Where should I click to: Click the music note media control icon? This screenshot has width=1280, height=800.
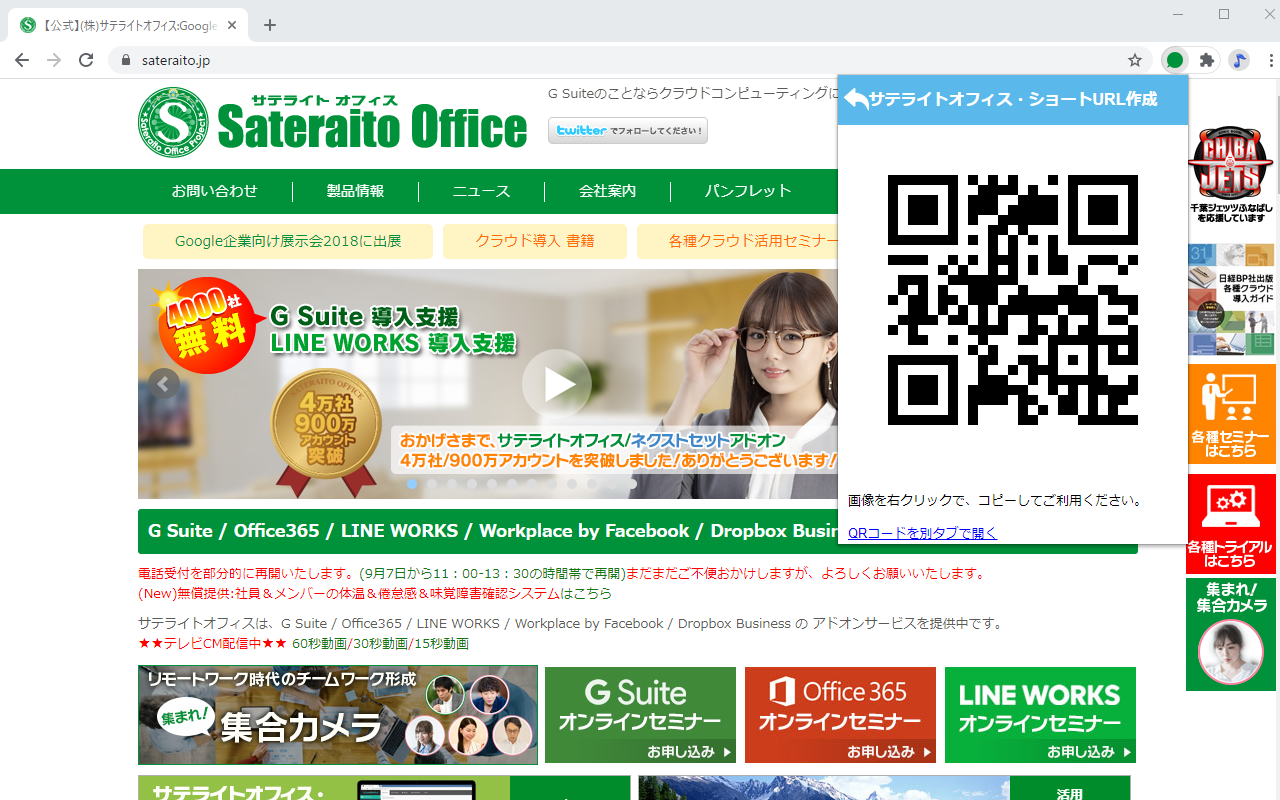[x=1239, y=60]
